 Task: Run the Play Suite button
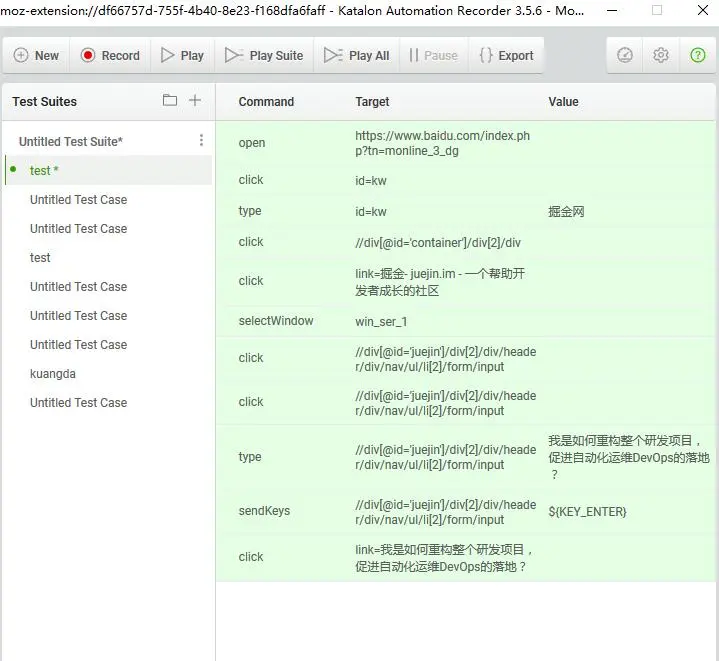(264, 55)
